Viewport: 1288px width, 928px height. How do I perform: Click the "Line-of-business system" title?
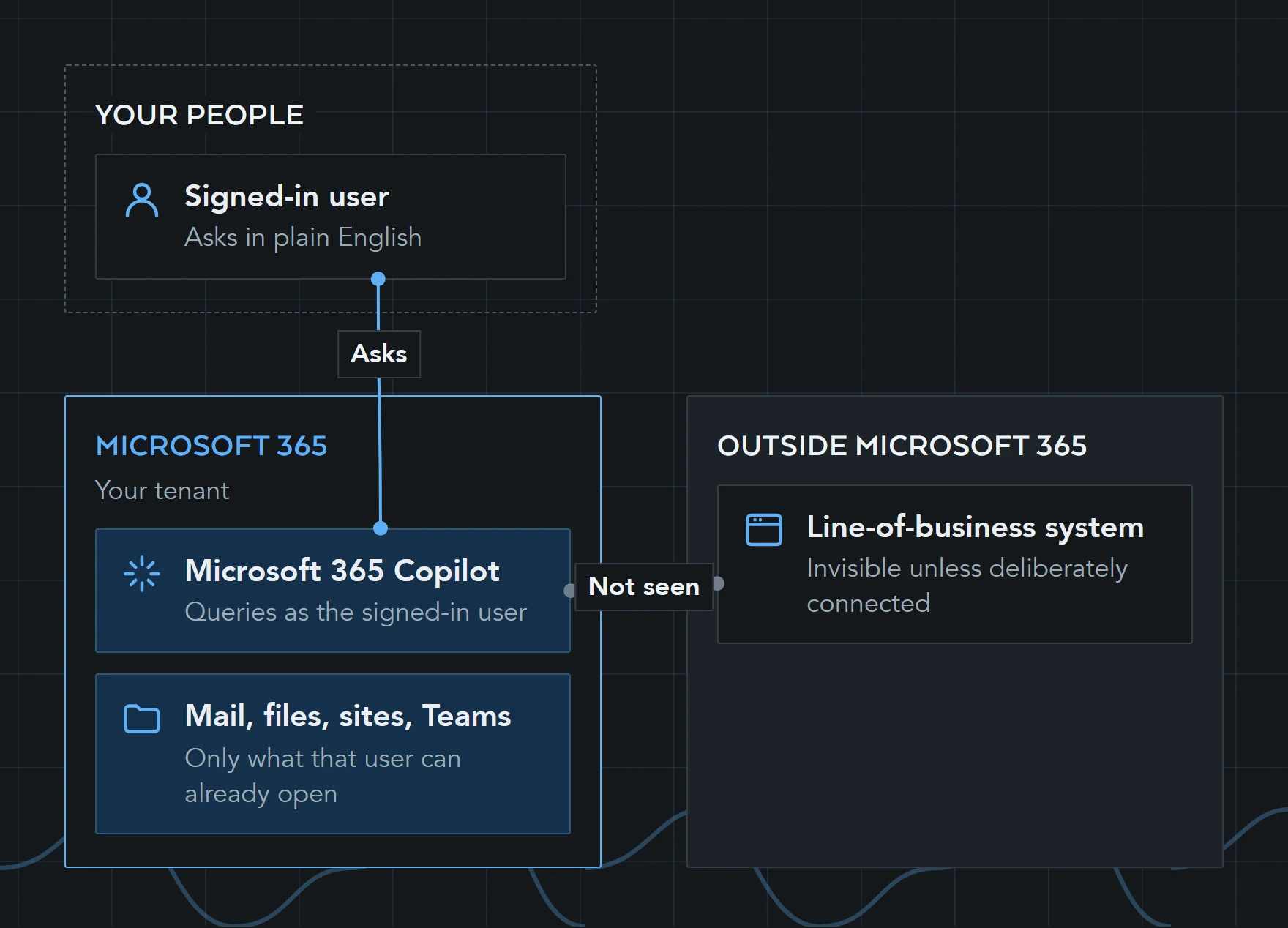coord(975,527)
